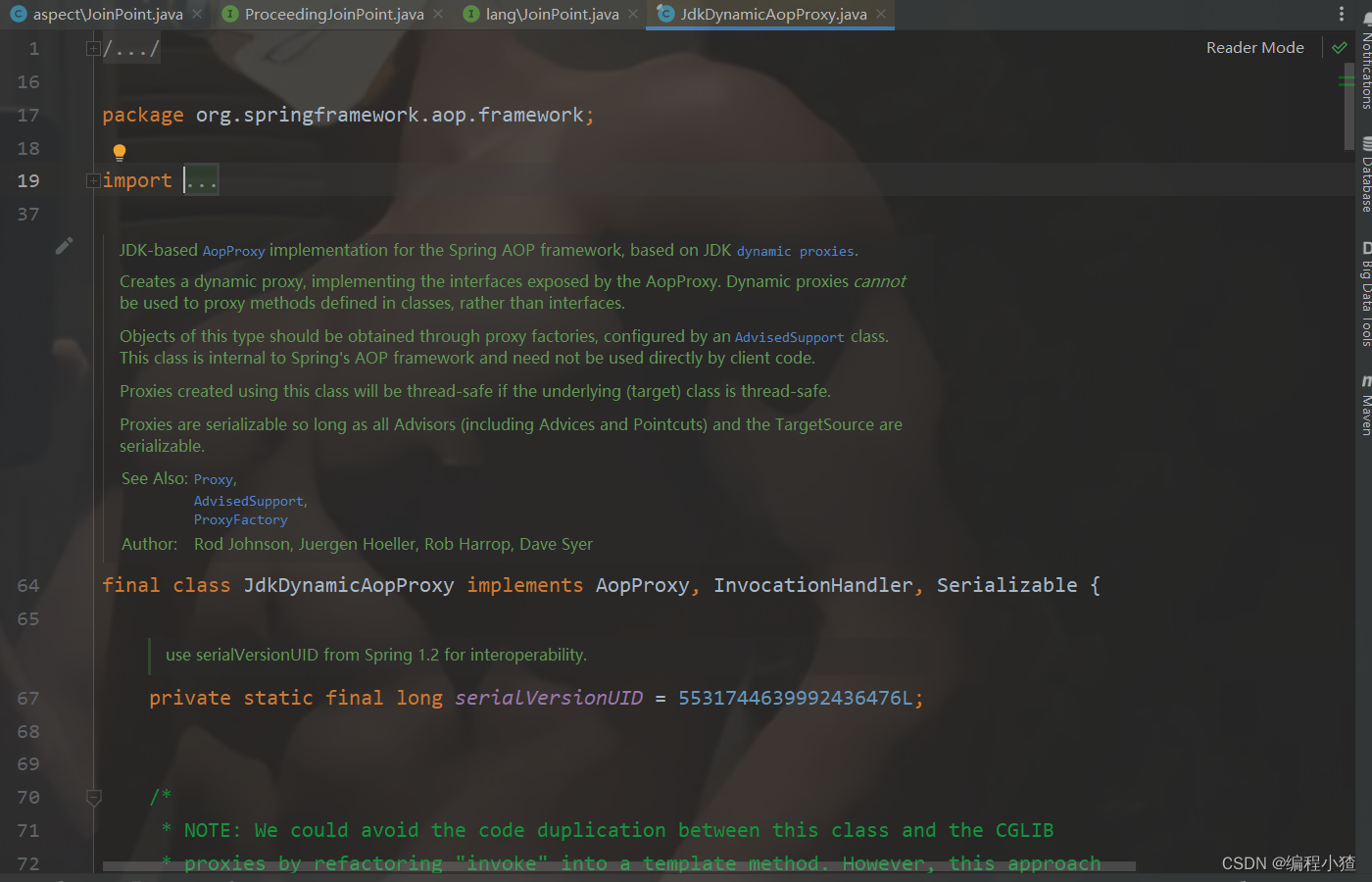Click the 'use serialVersionUID from Spring 1.2' comment
This screenshot has width=1372, height=882.
pos(376,655)
